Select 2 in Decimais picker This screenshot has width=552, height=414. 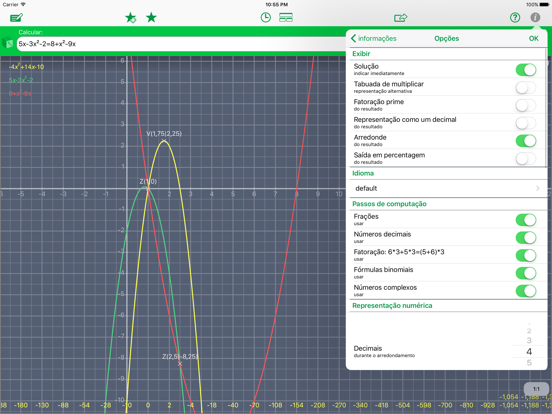529,331
